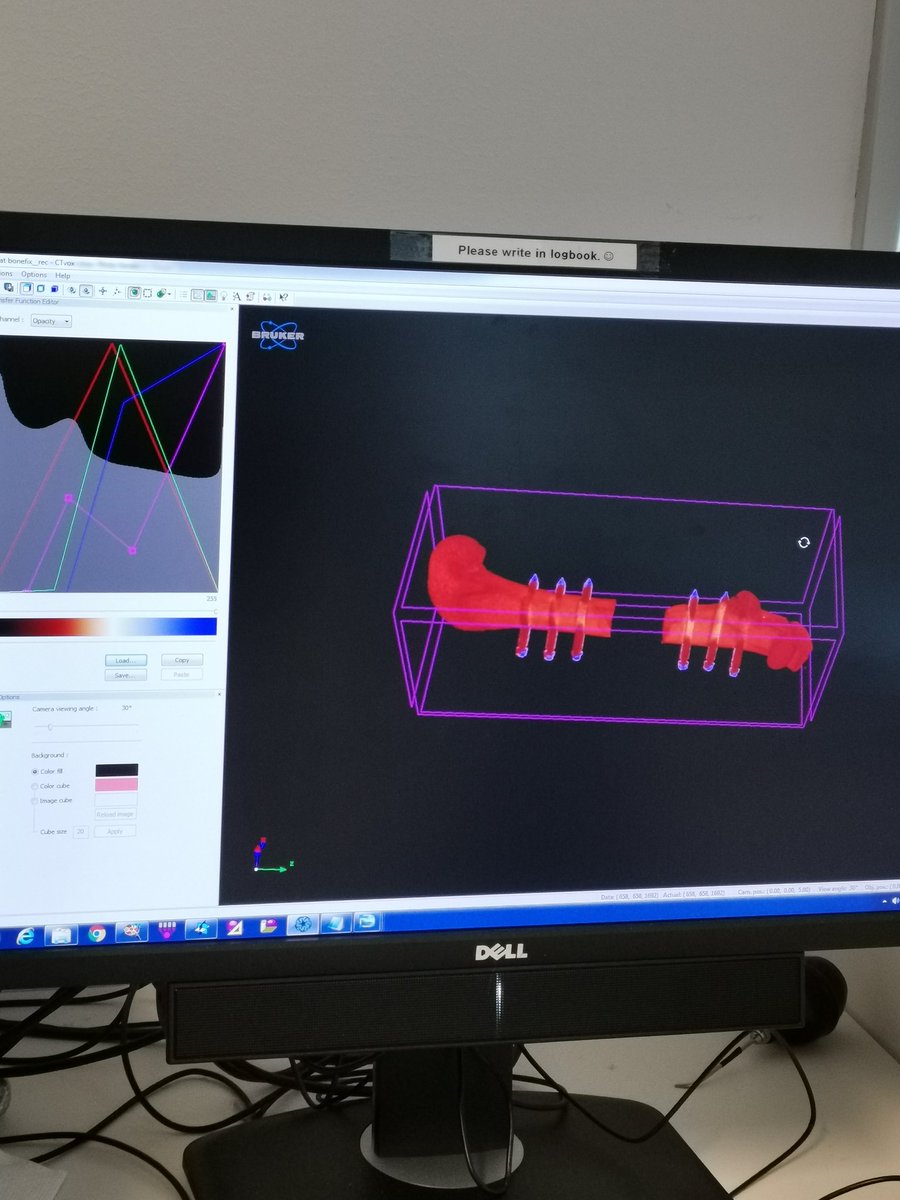
Task: Select the cross-shaped move tool in toolbar
Action: click(103, 291)
